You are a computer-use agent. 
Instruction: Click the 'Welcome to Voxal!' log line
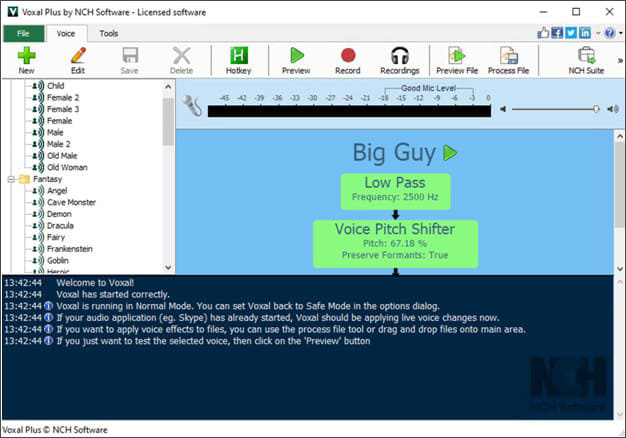[95, 283]
